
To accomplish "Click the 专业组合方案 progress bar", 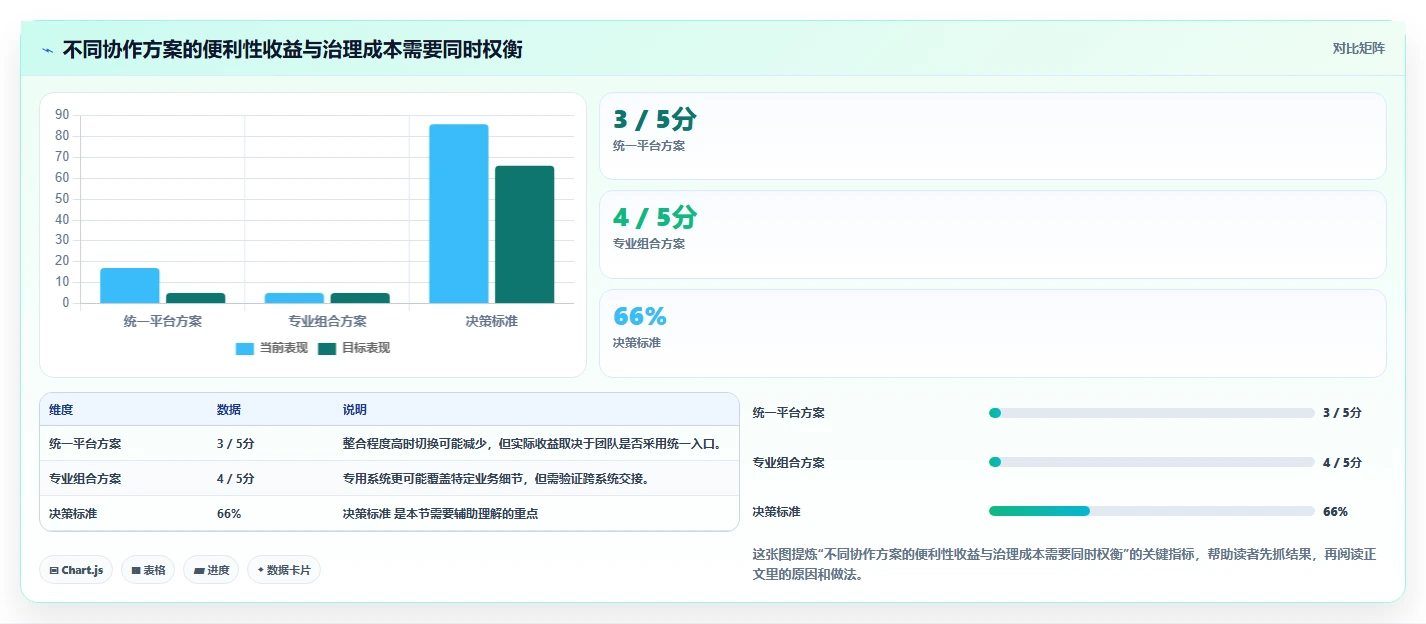I will (x=1151, y=462).
